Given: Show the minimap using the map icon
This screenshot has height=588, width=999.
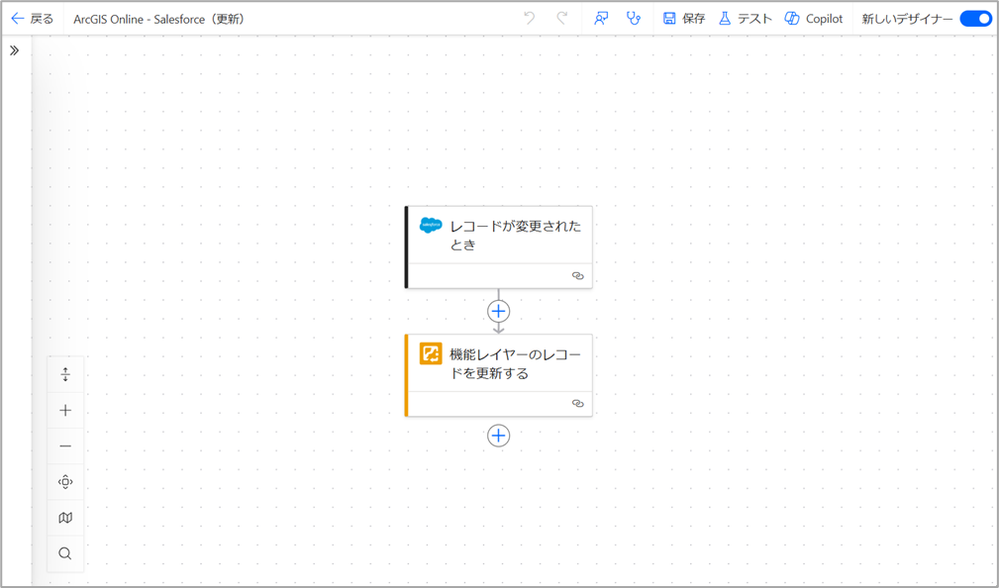Looking at the screenshot, I should click(65, 517).
